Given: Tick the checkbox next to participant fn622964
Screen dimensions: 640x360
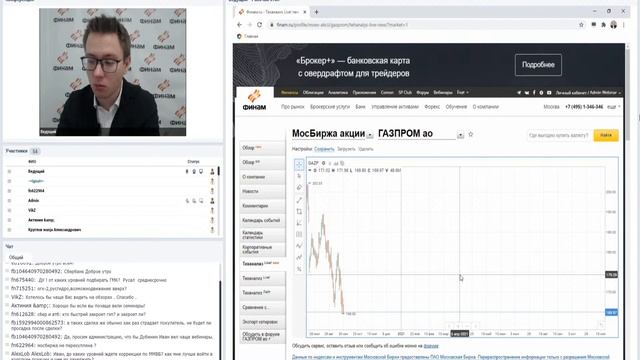Looking at the screenshot, I should 9,191.
